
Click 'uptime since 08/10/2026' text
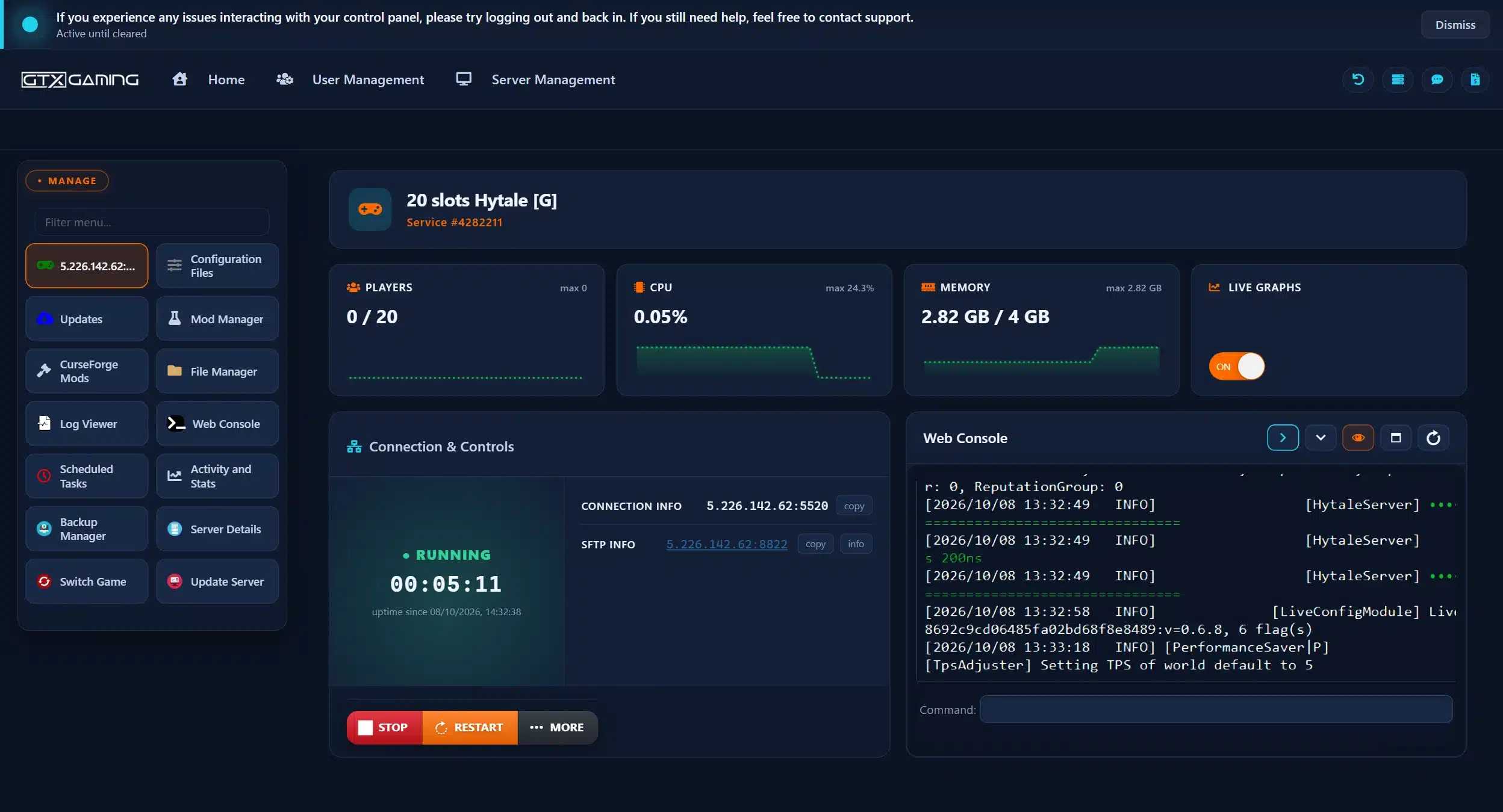446,612
